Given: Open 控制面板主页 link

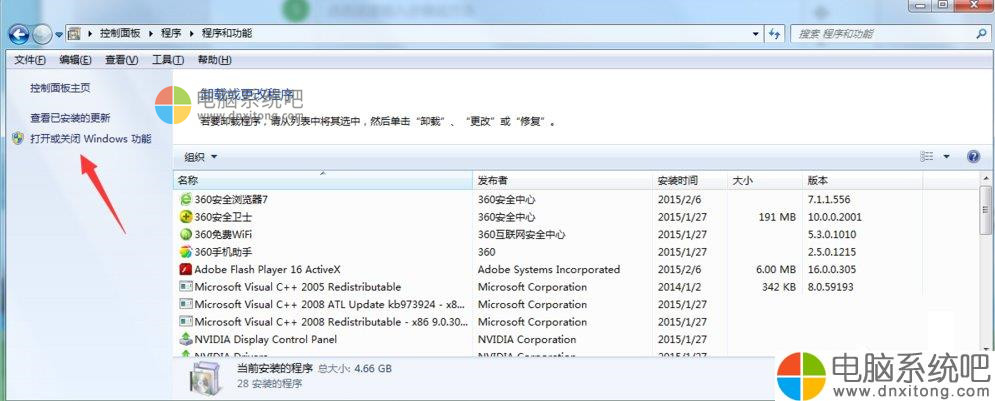Looking at the screenshot, I should [60, 88].
